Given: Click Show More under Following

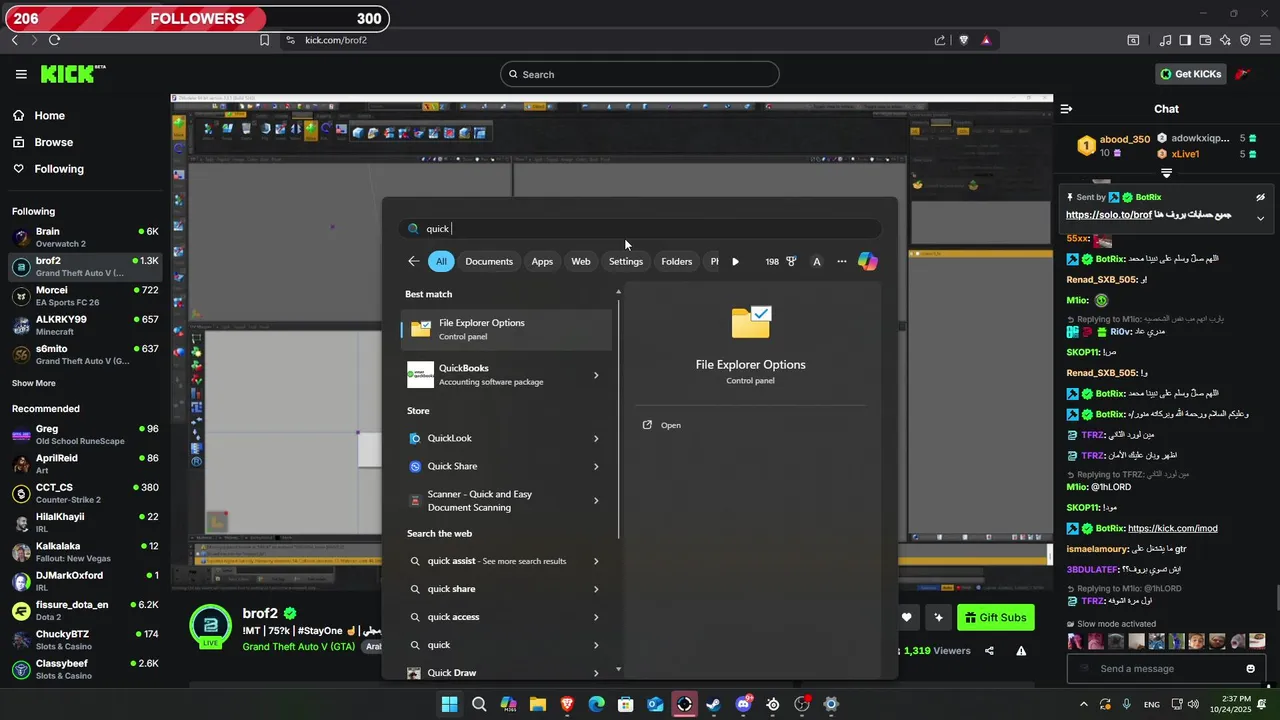Looking at the screenshot, I should coord(34,383).
